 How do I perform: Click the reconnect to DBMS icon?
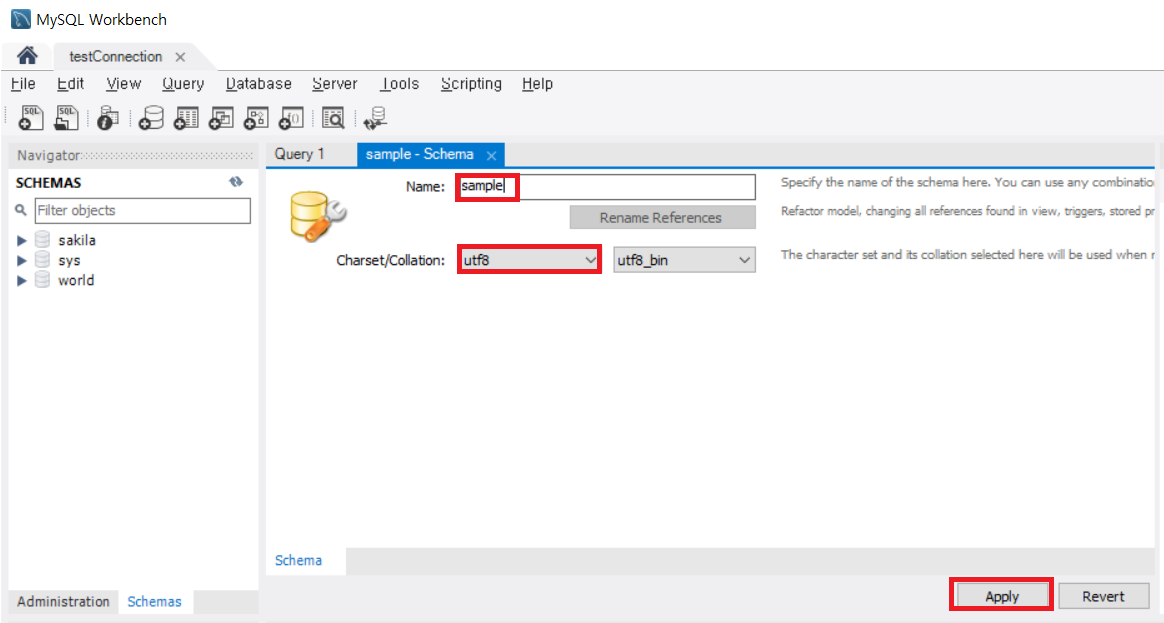click(376, 117)
